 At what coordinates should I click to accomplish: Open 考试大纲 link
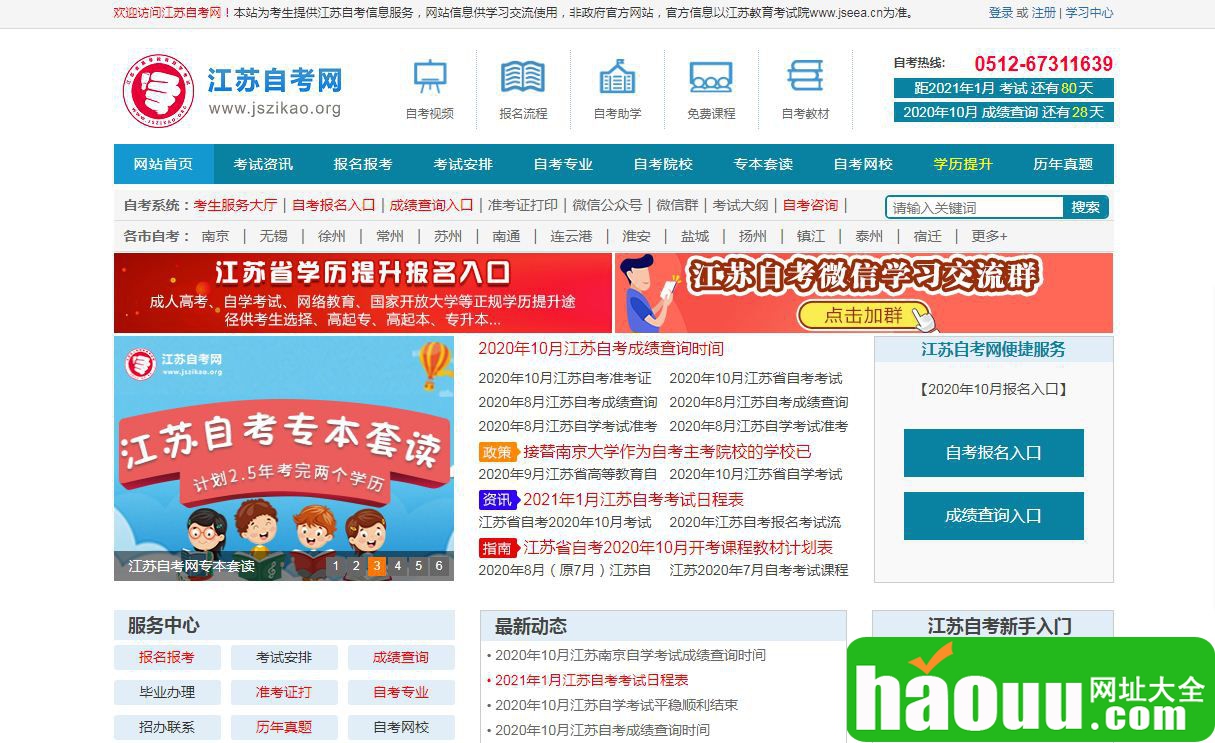pyautogui.click(x=740, y=205)
